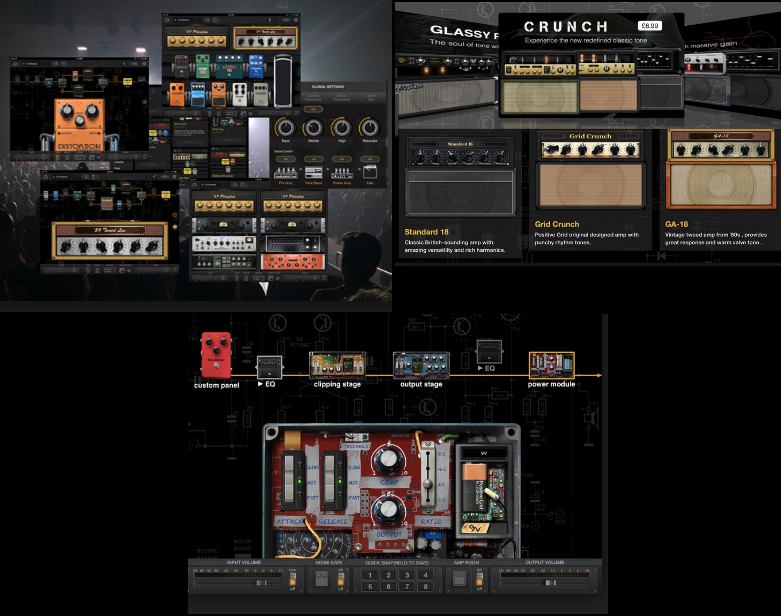Select quick snap slot 2
The height and width of the screenshot is (616, 781).
(x=389, y=575)
